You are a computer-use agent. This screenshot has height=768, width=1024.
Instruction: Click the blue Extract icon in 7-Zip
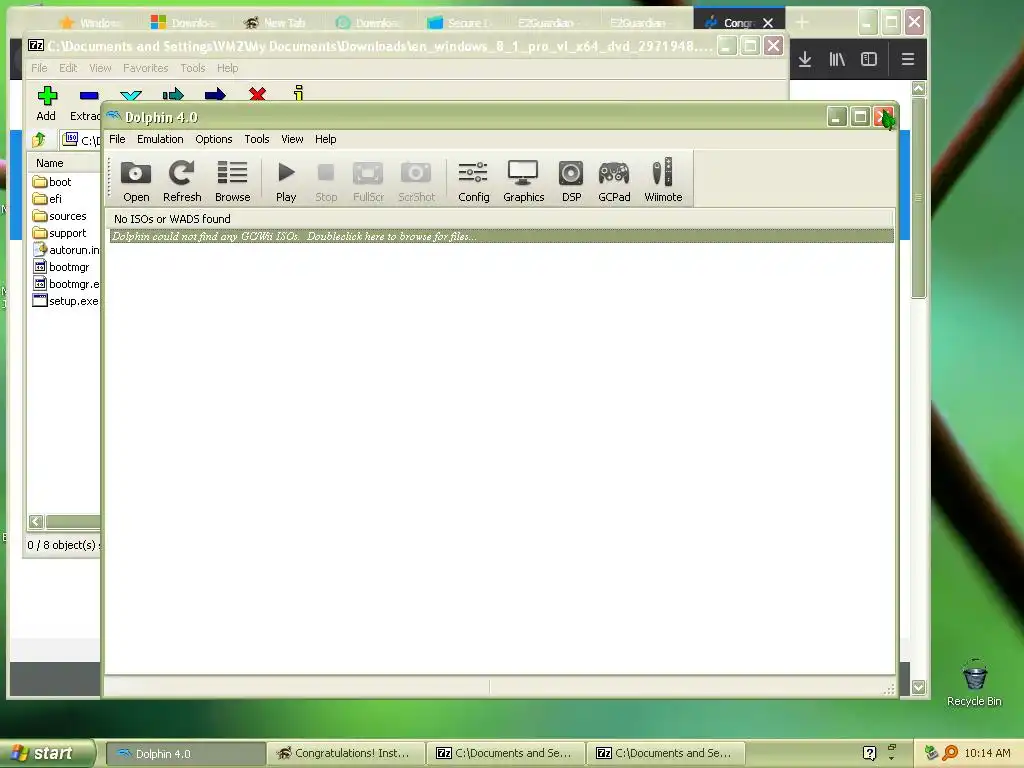pyautogui.click(x=89, y=96)
